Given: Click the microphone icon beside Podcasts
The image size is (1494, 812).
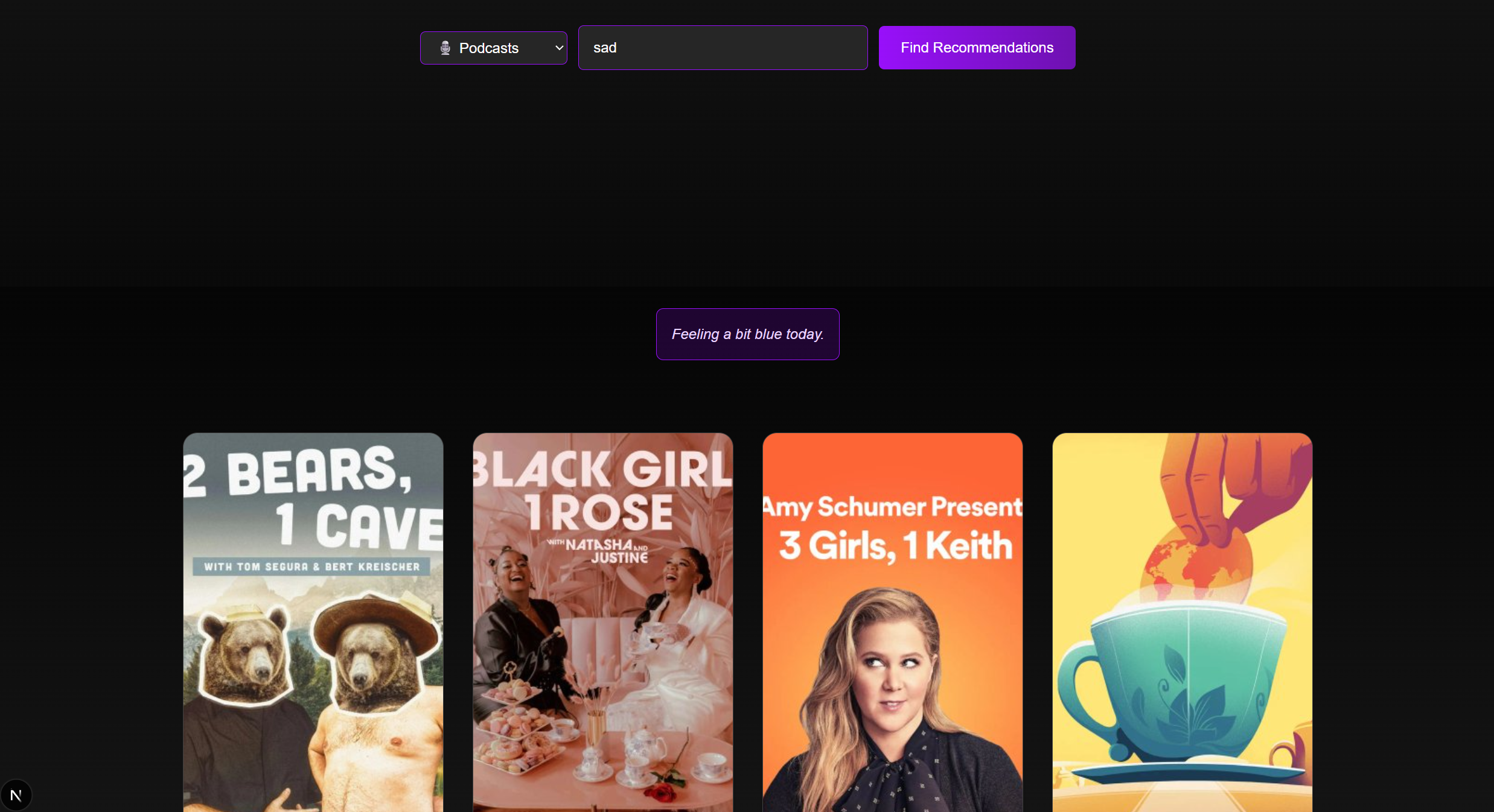Looking at the screenshot, I should (x=445, y=48).
